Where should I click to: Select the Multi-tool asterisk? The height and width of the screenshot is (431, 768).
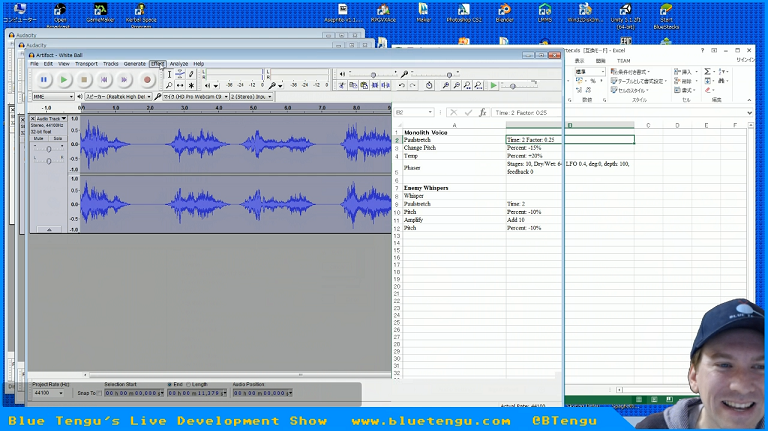(192, 85)
